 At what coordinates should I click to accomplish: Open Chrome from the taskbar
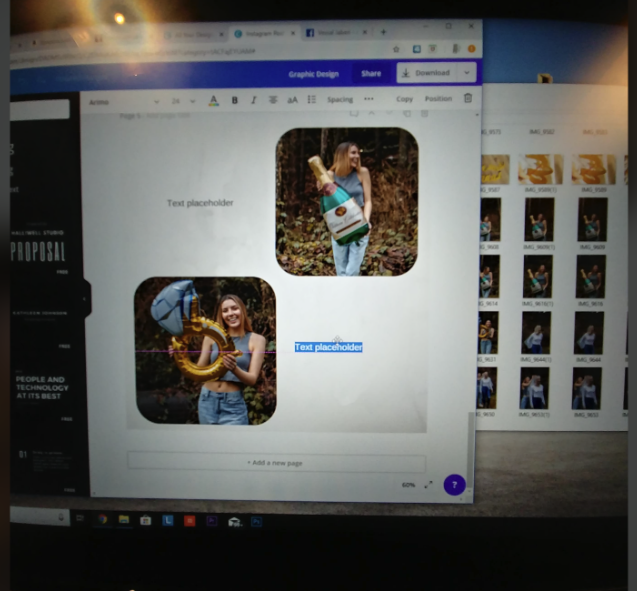[x=102, y=519]
